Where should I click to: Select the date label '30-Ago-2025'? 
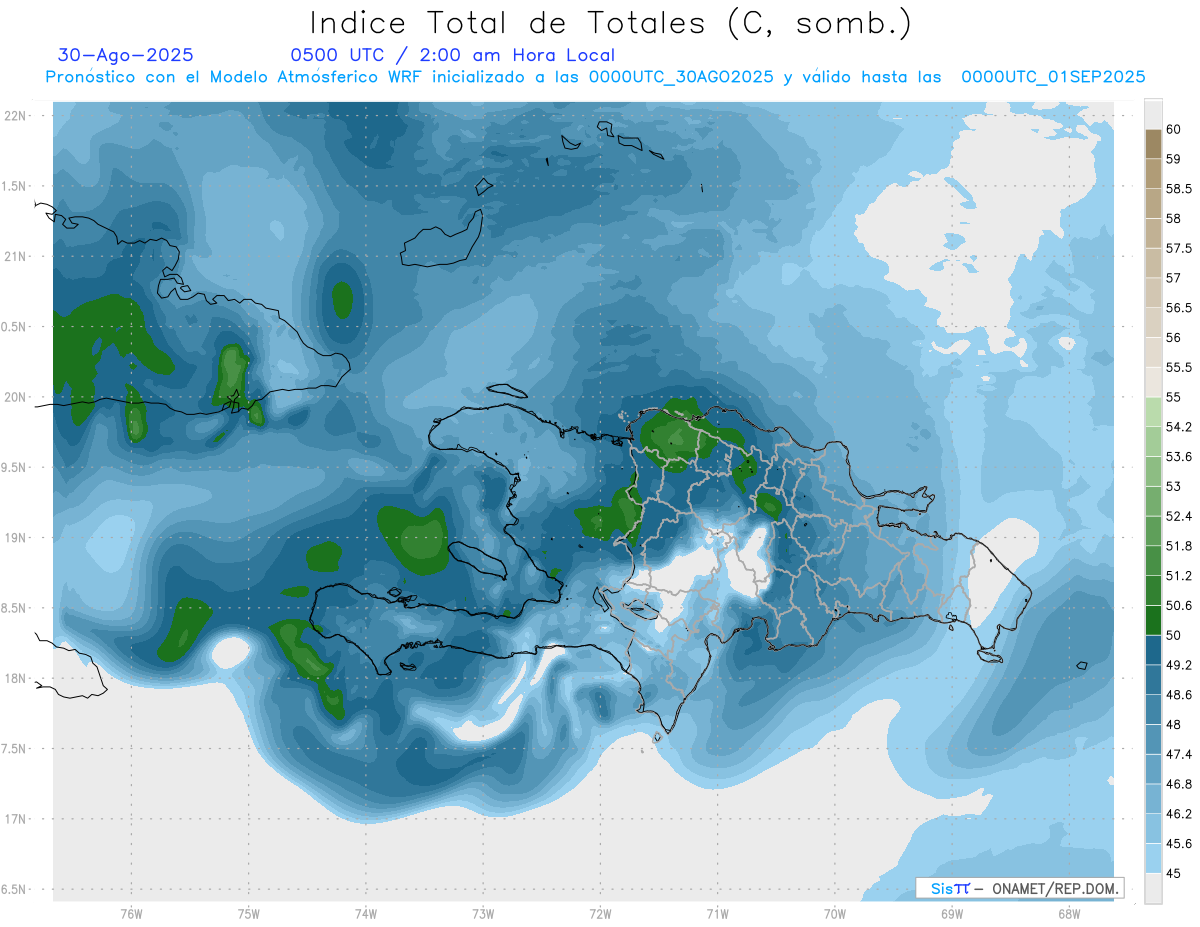(x=126, y=55)
